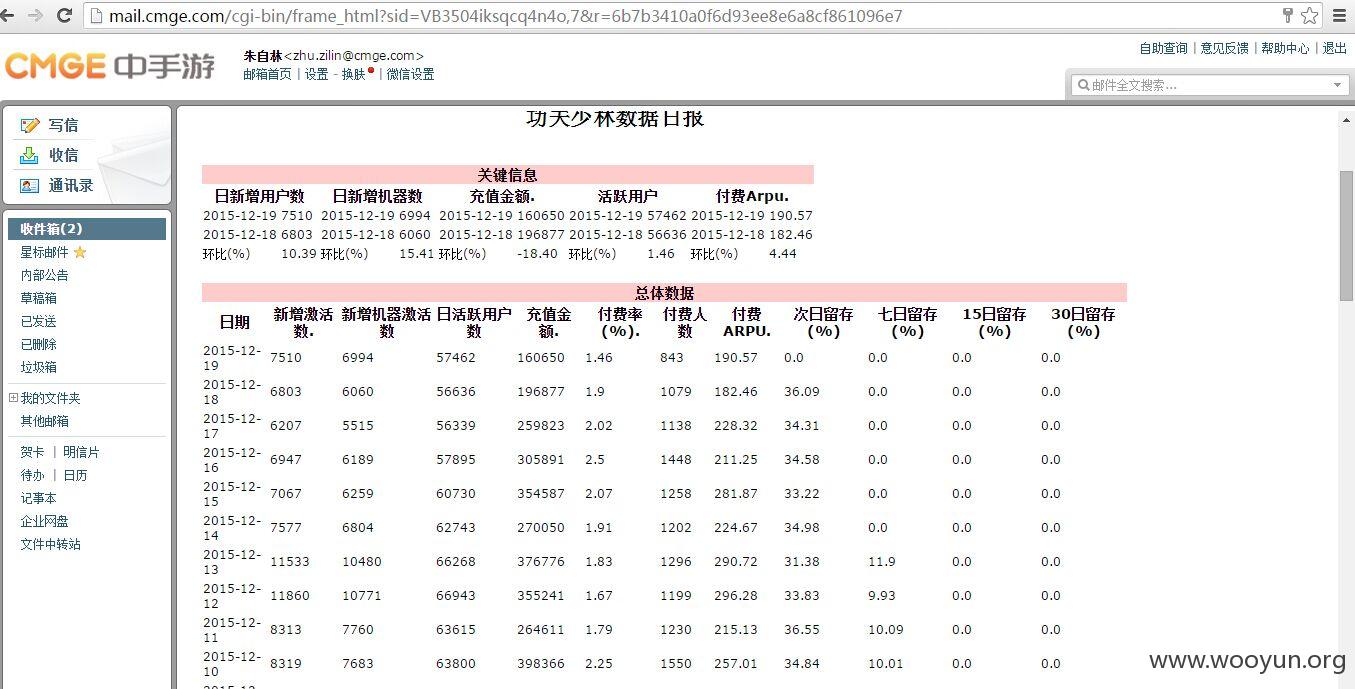Open 企业网盘 enterprise drive
Screen dimensions: 1355x689
[45, 521]
